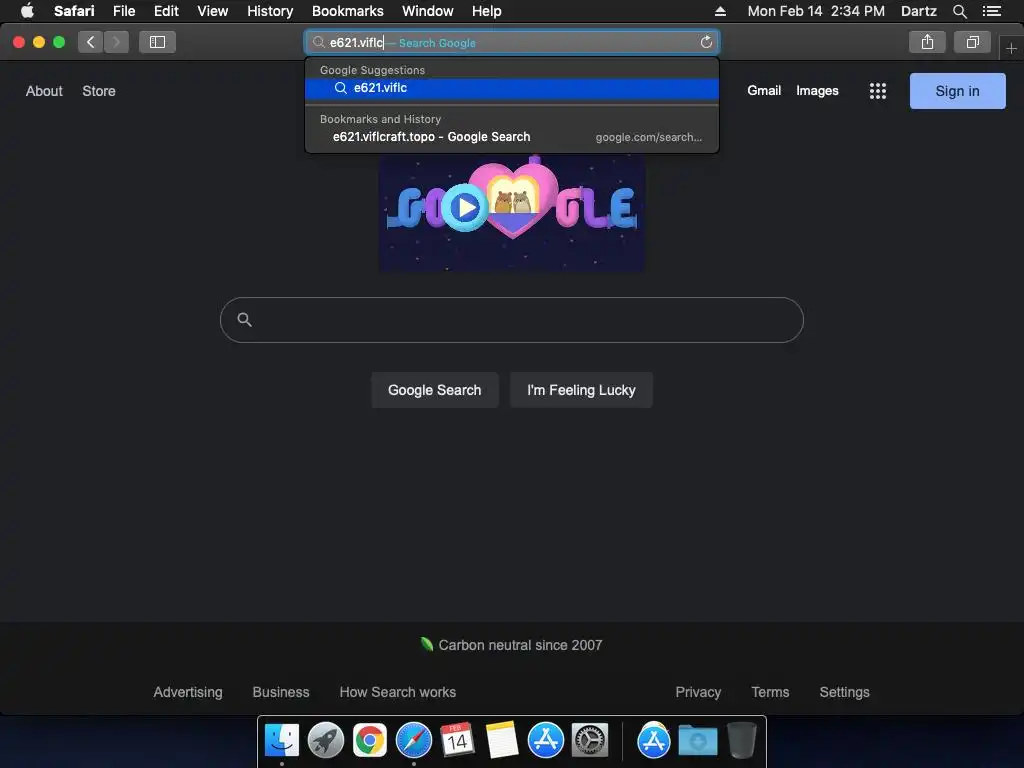Select the e621.viflcraft.topo history entry
Viewport: 1024px width, 768px height.
pyautogui.click(x=512, y=137)
